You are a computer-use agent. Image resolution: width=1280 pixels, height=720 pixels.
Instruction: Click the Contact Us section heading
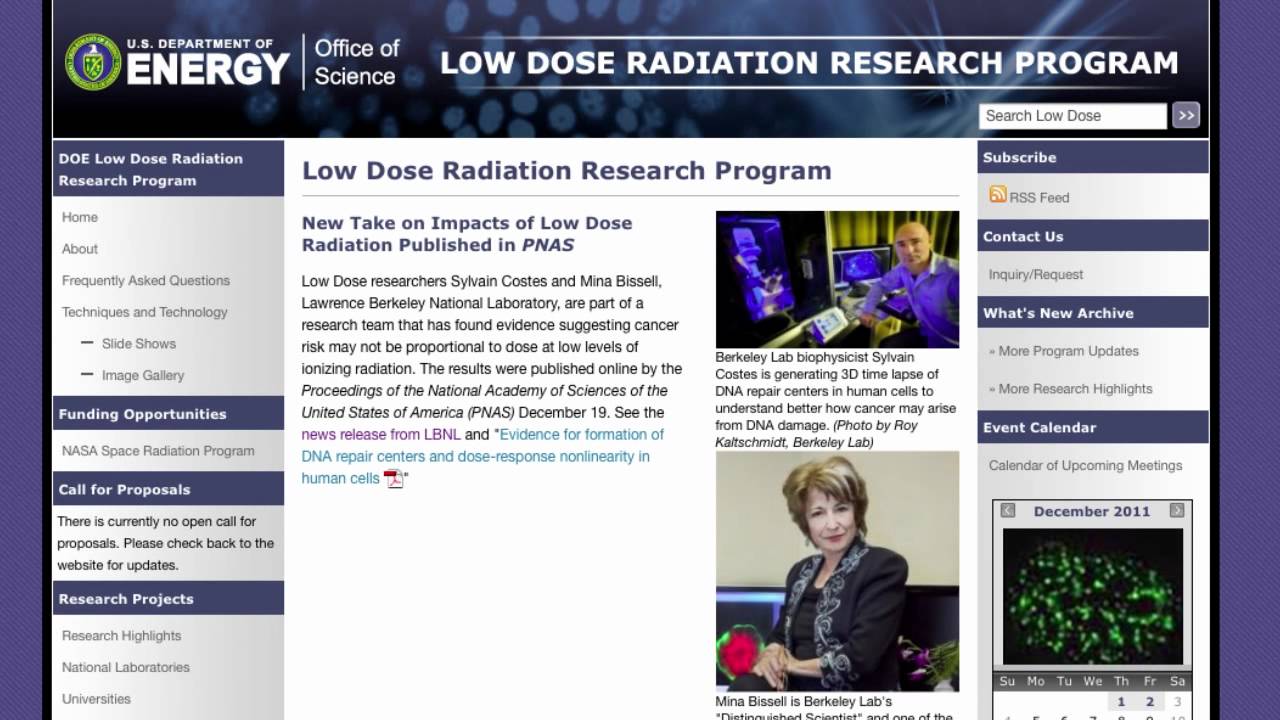[1093, 236]
